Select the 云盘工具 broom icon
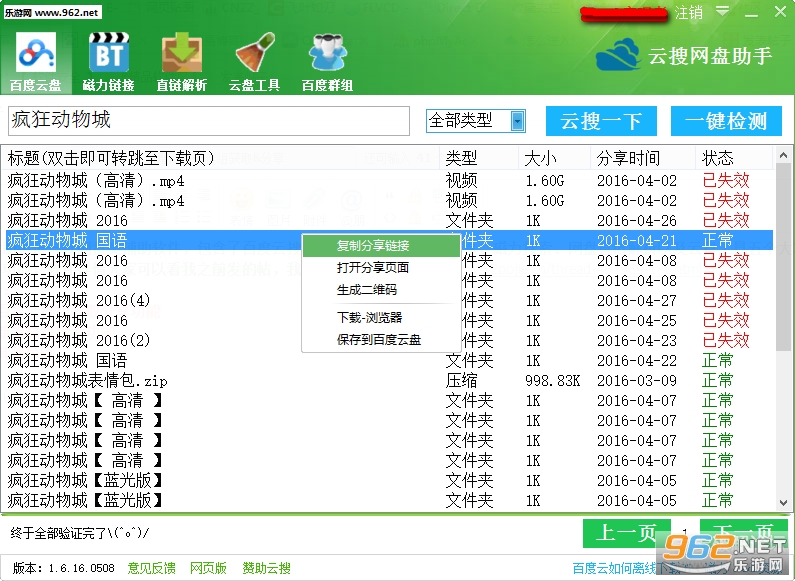Image resolution: width=795 pixels, height=581 pixels. pyautogui.click(x=255, y=53)
